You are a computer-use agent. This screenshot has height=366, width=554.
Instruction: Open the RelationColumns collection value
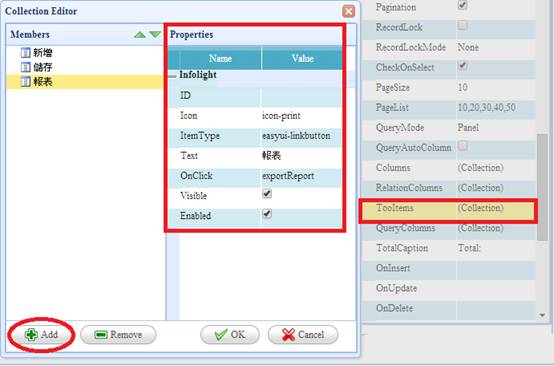pyautogui.click(x=481, y=188)
